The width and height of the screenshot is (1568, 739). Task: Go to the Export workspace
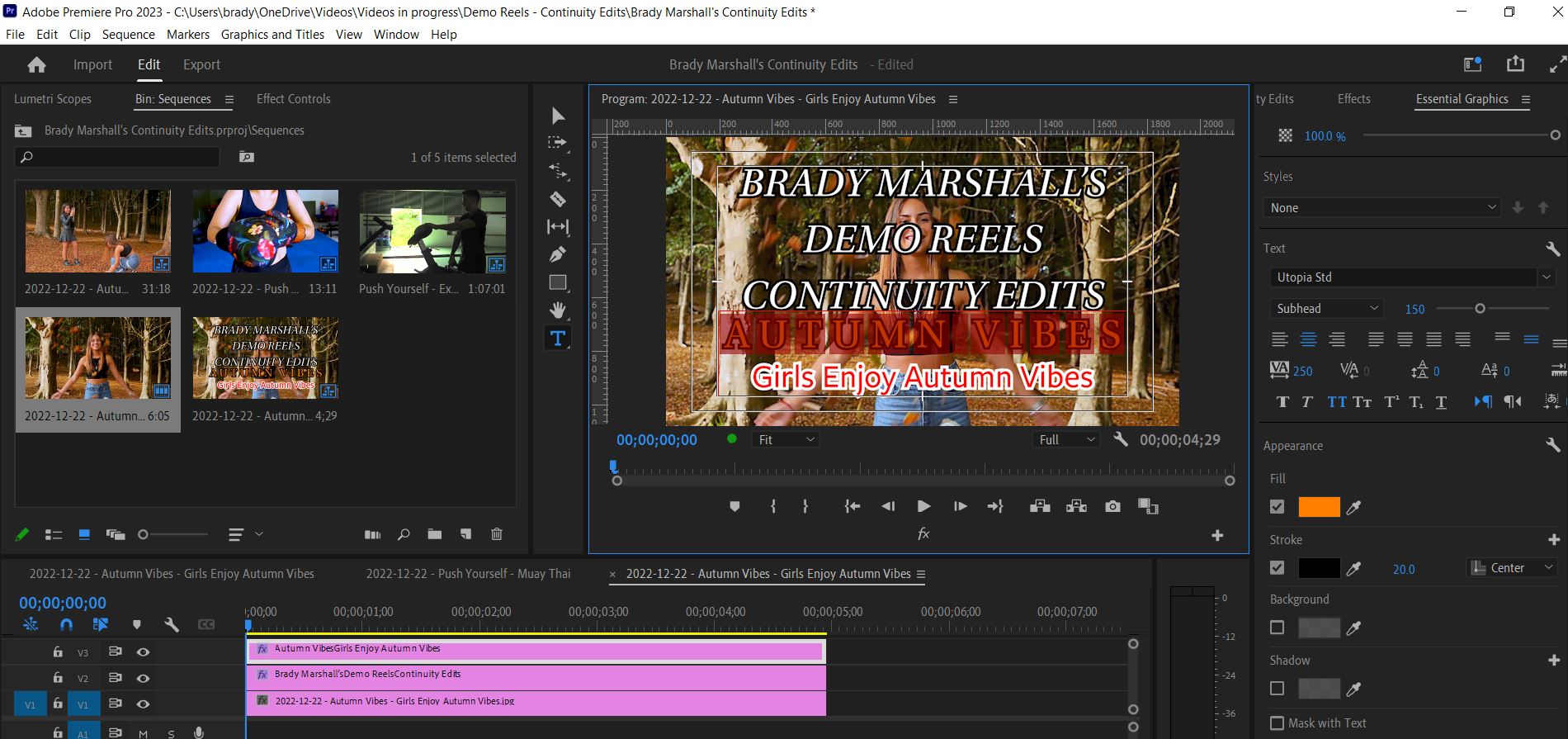[x=201, y=64]
